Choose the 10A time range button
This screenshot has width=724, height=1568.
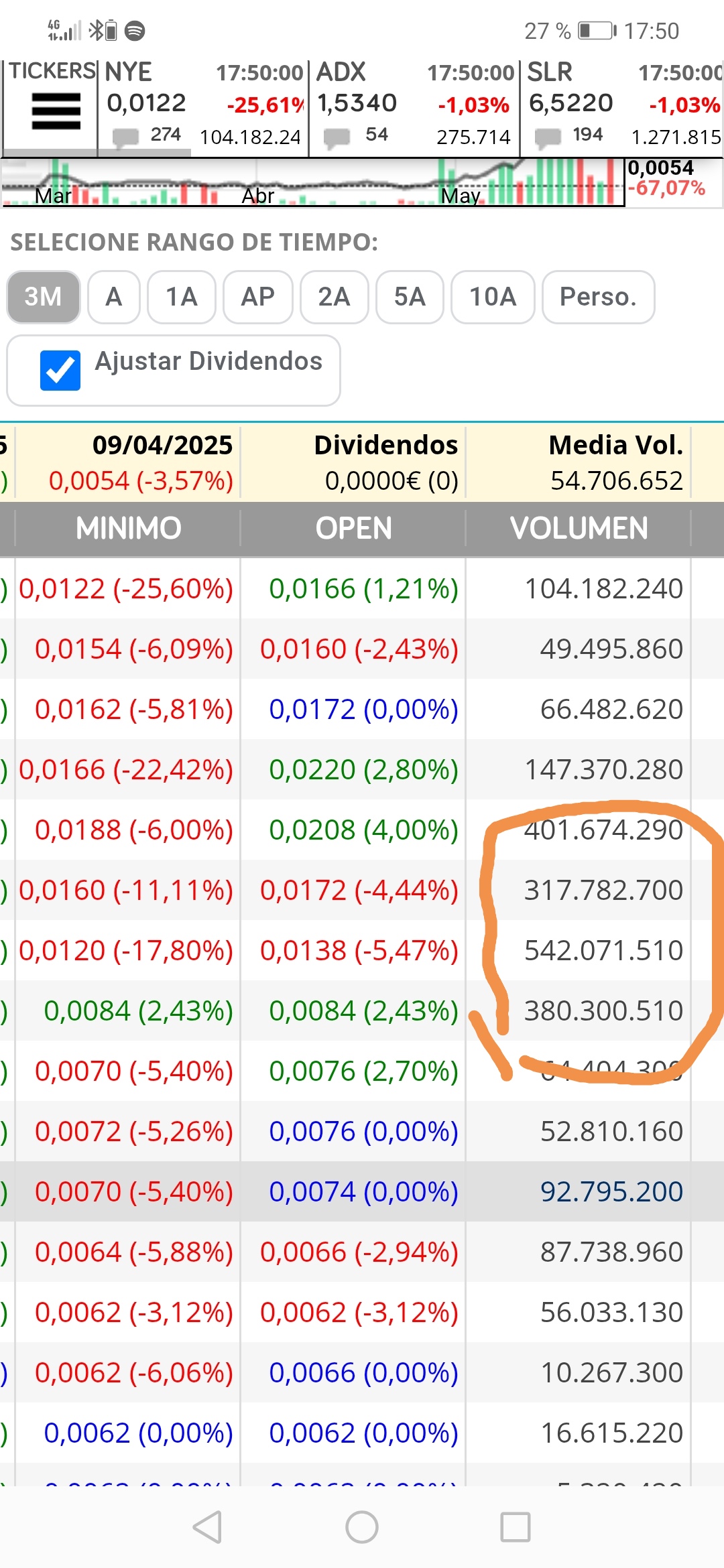coord(493,297)
